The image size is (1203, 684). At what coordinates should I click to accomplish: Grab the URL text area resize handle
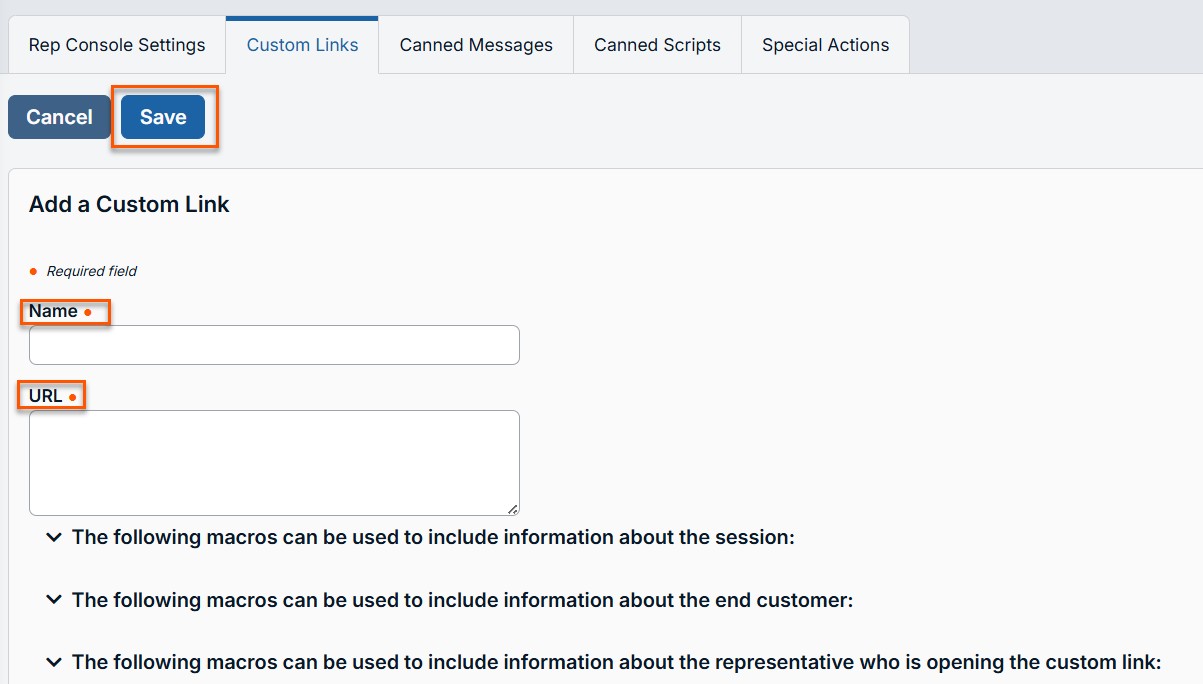click(513, 509)
